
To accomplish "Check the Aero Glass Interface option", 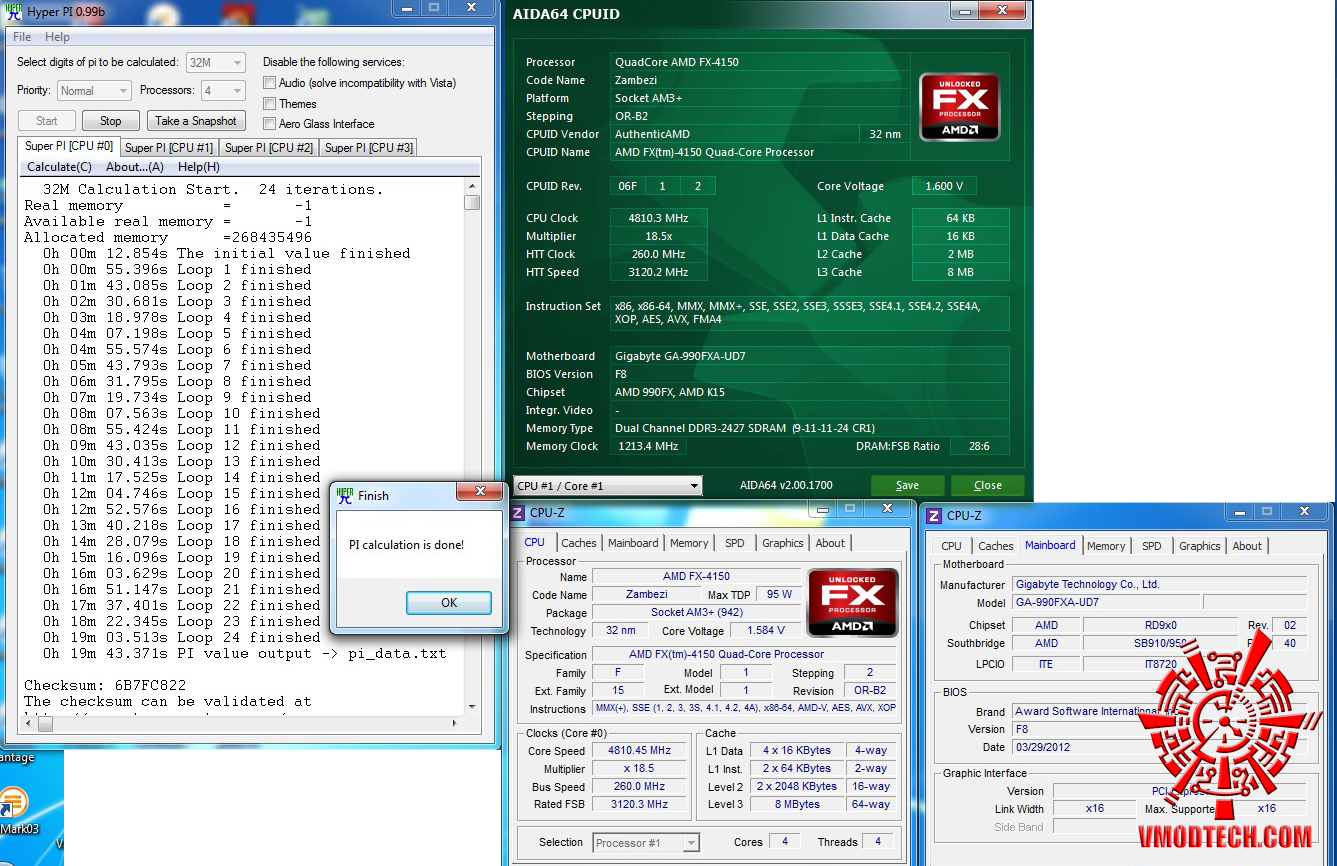I will 270,124.
